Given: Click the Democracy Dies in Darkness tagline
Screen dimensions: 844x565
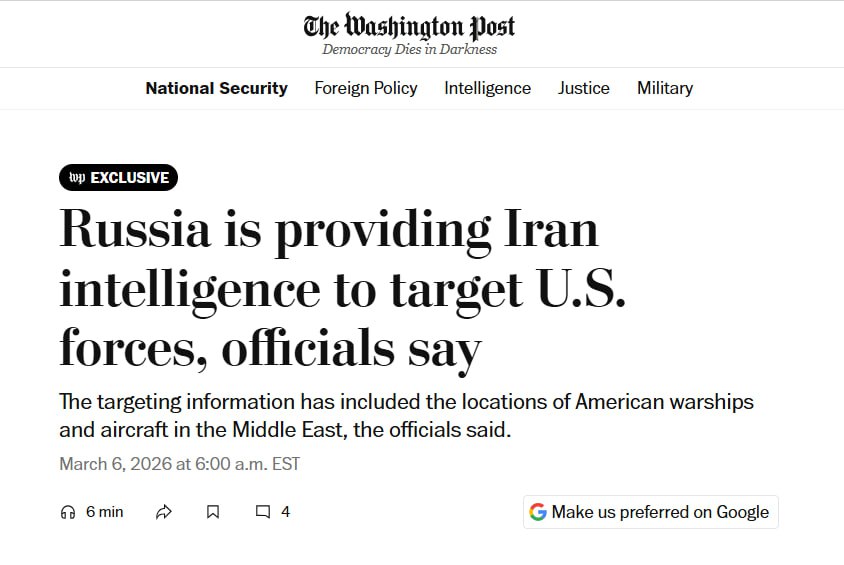Looking at the screenshot, I should coord(409,50).
